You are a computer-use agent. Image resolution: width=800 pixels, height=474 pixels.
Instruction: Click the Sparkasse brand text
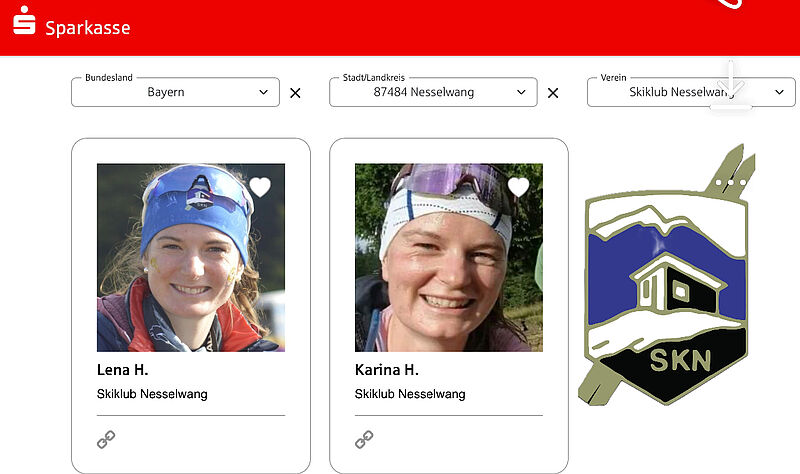tap(88, 28)
